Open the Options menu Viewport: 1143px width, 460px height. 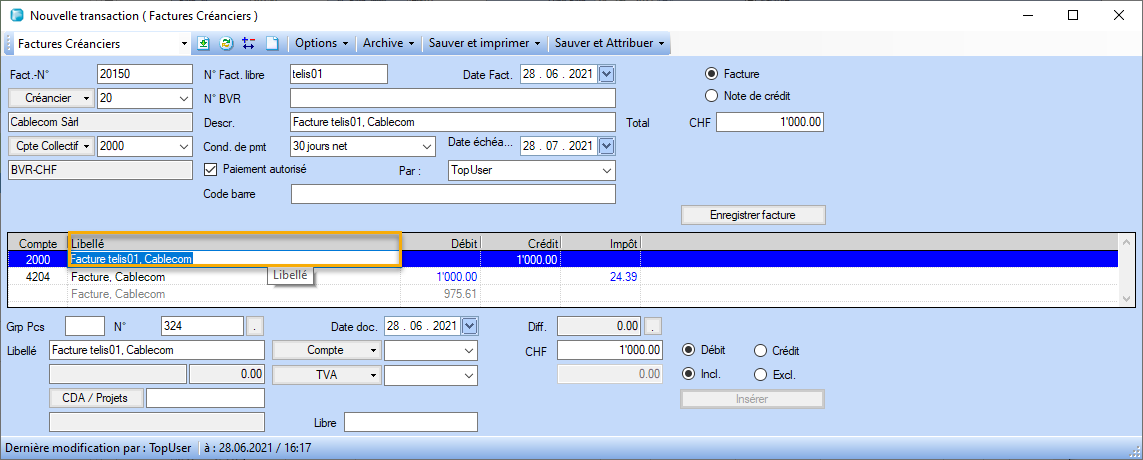[321, 44]
